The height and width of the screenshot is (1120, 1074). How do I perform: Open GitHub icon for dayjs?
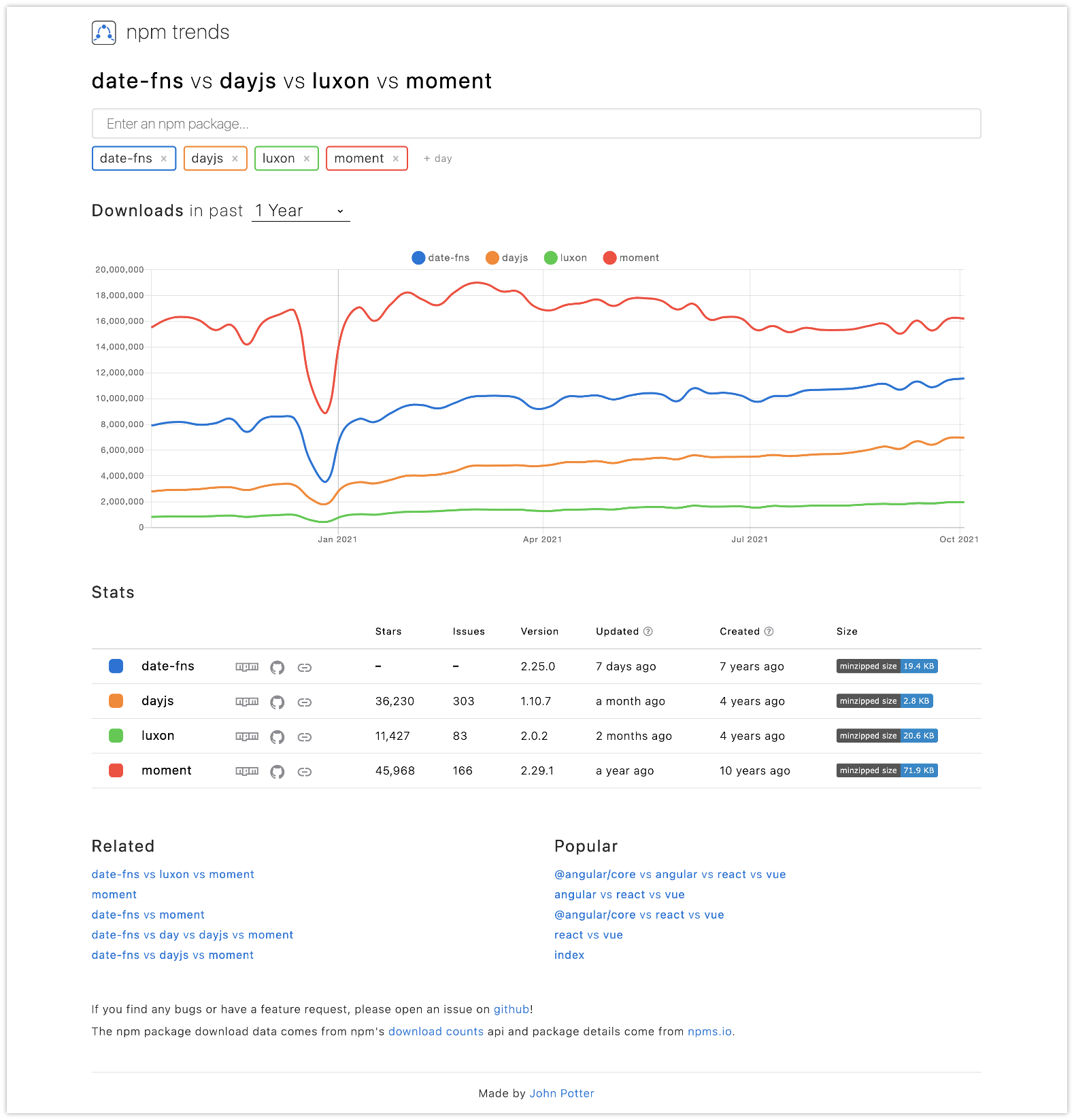(277, 702)
